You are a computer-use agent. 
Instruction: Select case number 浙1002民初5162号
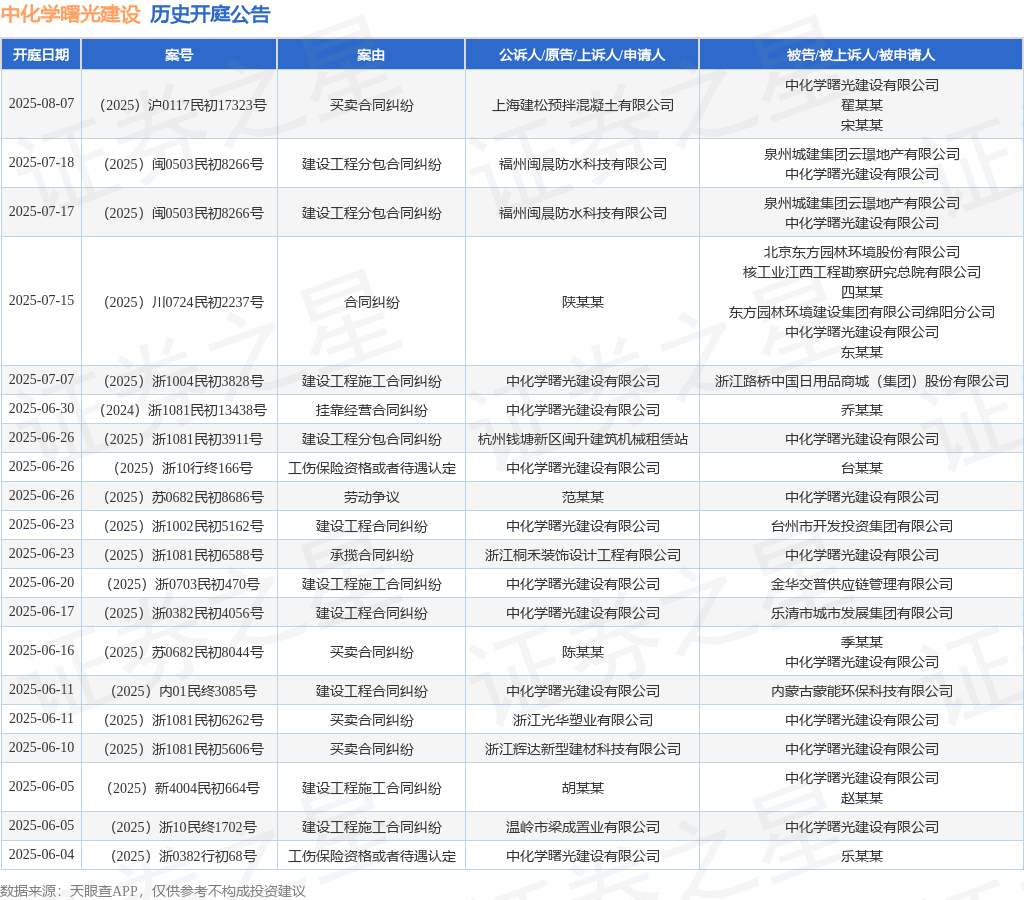183,526
